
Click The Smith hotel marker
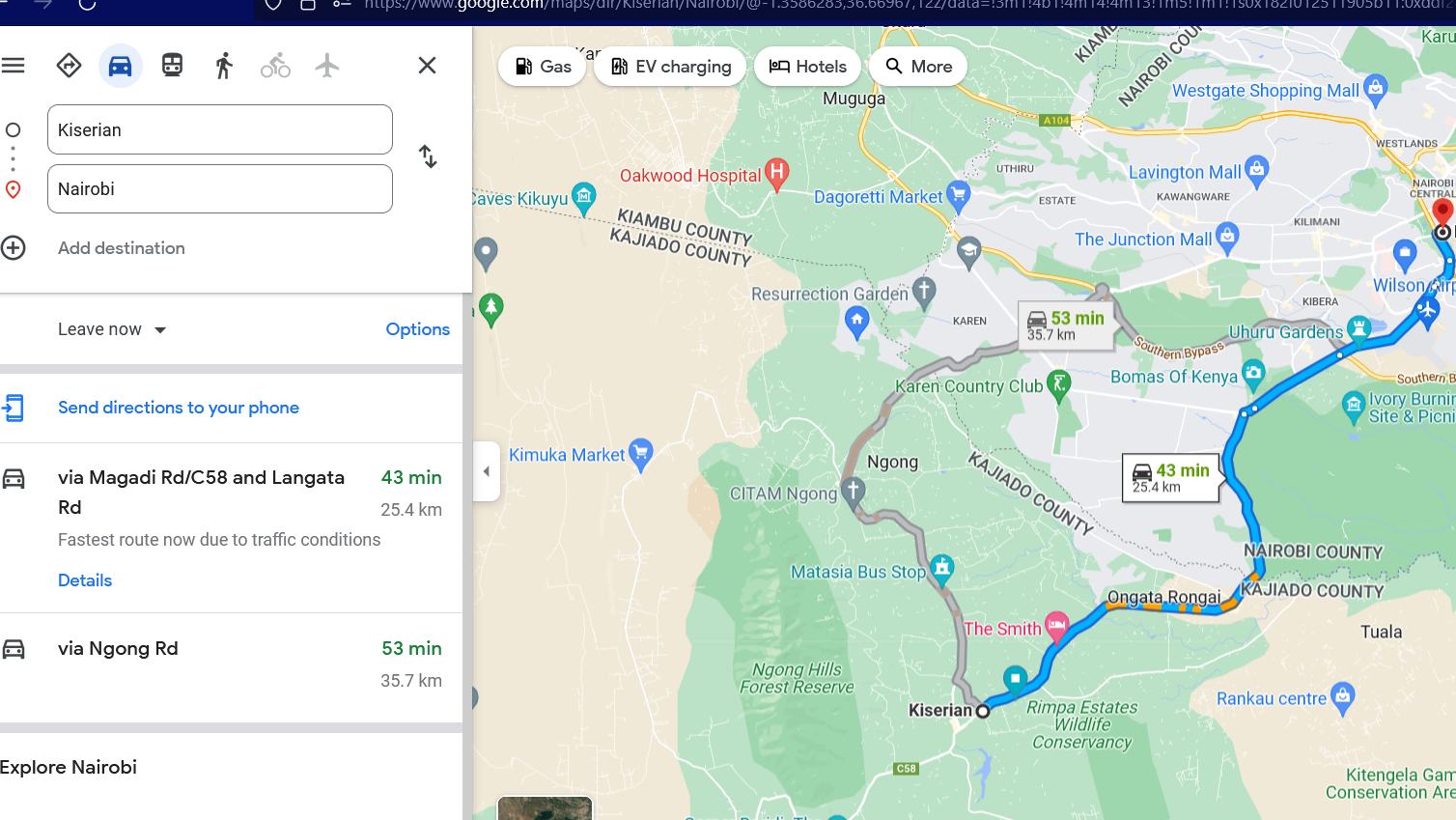pos(1057,628)
